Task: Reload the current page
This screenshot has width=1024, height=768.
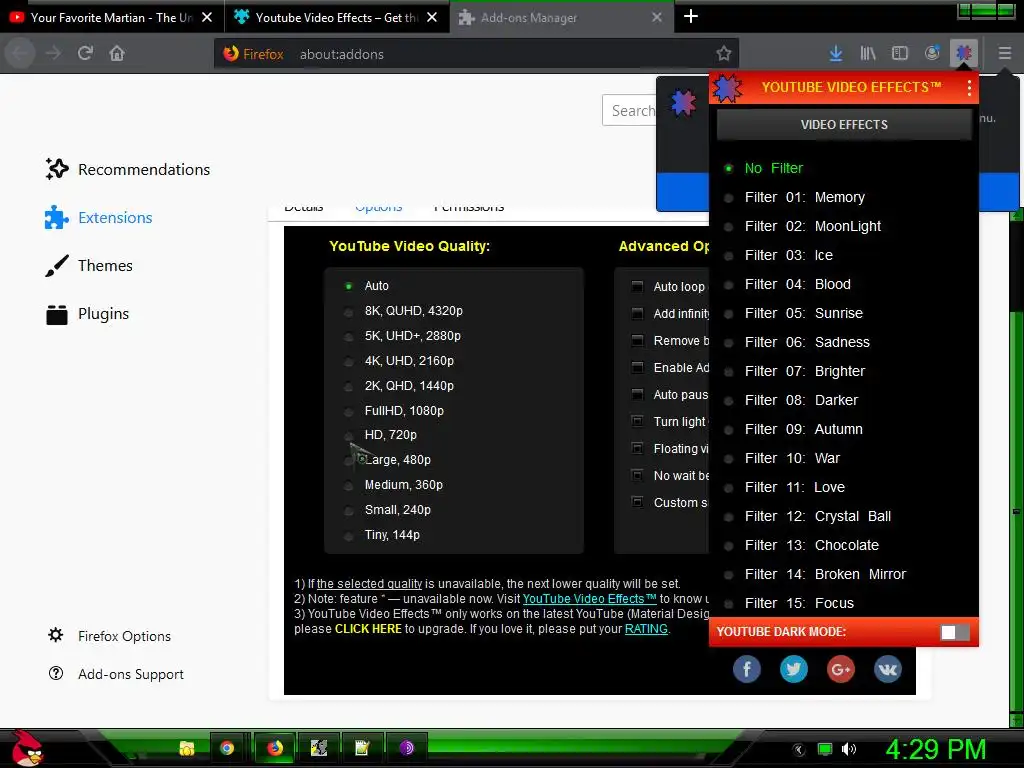Action: point(85,53)
